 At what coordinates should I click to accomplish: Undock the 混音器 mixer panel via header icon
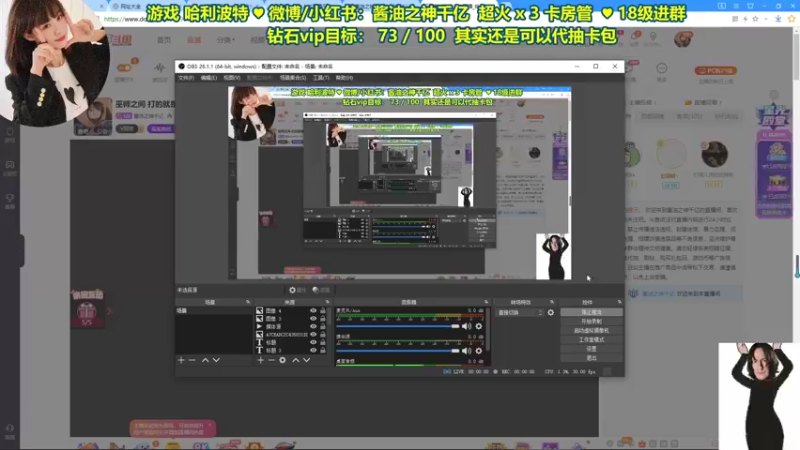tap(486, 302)
